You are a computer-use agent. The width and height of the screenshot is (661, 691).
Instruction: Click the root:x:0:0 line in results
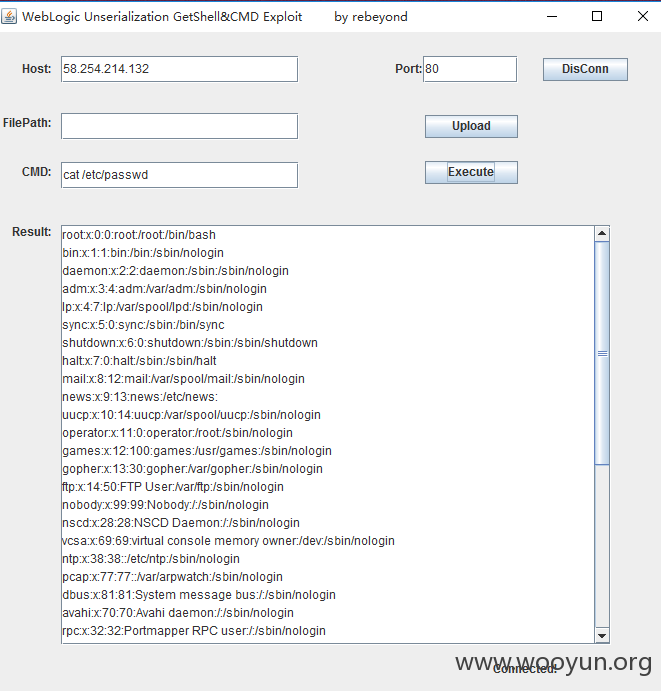[x=139, y=235]
